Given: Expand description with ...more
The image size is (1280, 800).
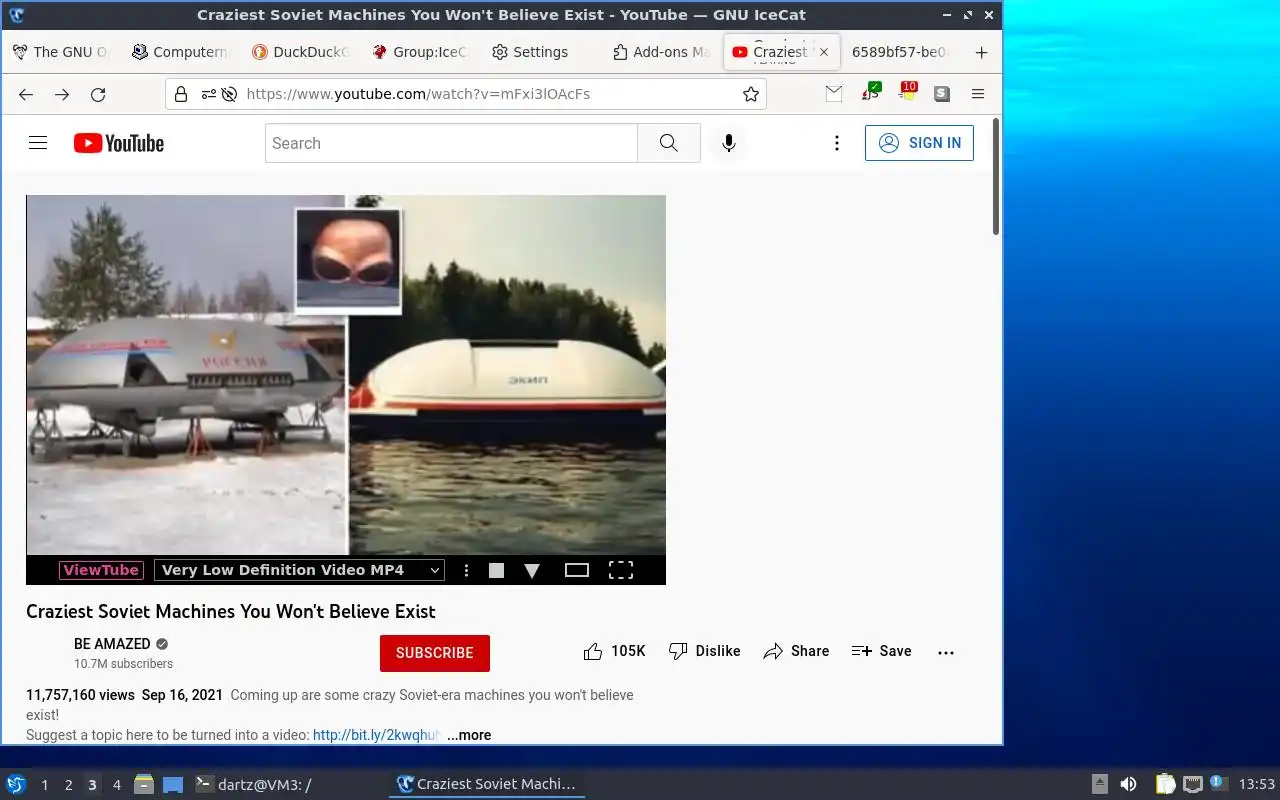Looking at the screenshot, I should (469, 735).
